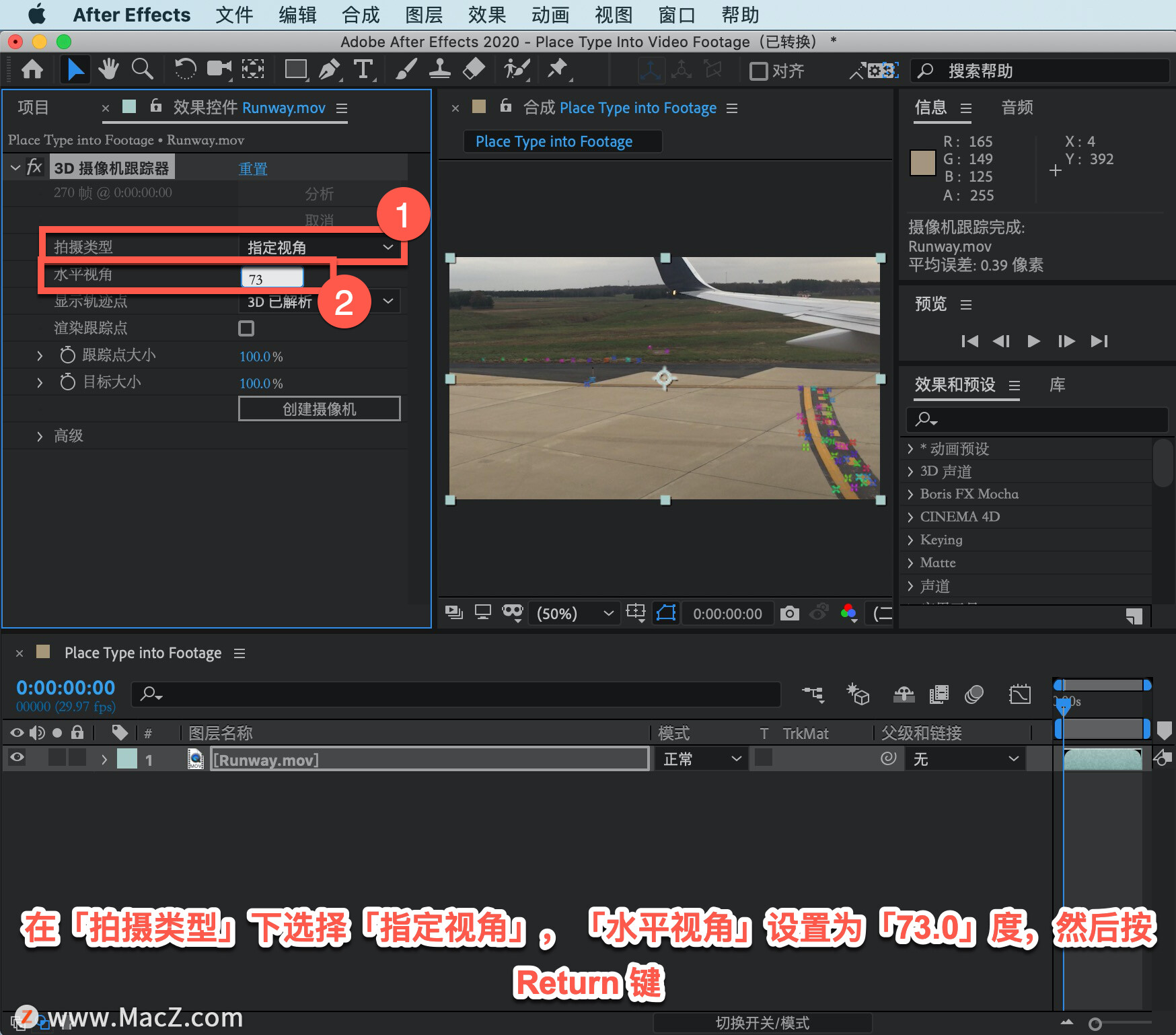Screen dimensions: 1176x1035
Task: Select the Rectangle shape tool
Action: tap(296, 69)
